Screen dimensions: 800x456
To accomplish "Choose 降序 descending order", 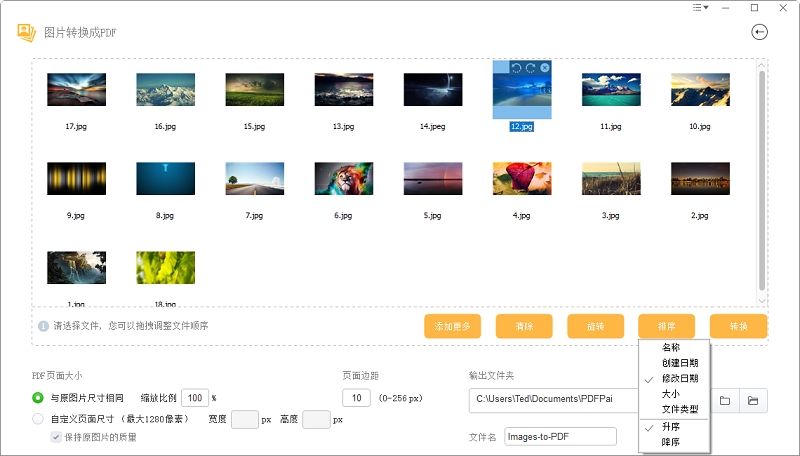I will [x=671, y=441].
